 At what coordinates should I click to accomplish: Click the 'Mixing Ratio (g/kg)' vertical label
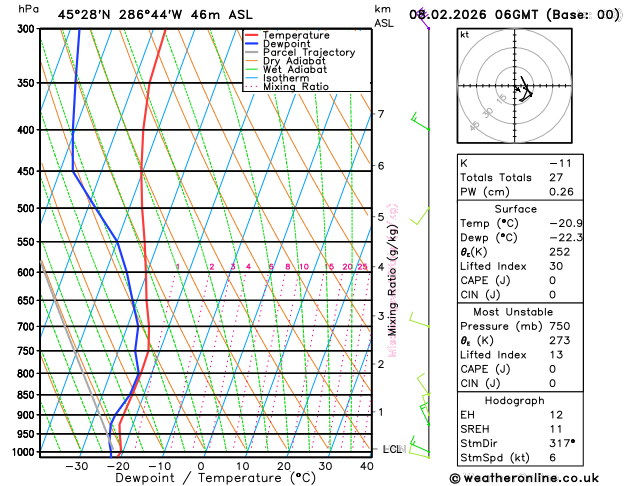coord(392,280)
